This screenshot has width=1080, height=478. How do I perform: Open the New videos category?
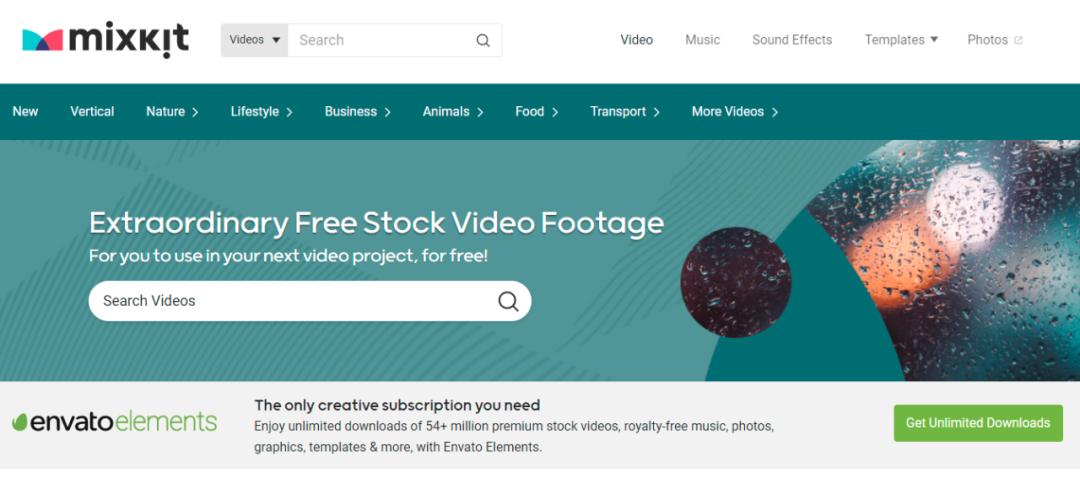click(25, 112)
